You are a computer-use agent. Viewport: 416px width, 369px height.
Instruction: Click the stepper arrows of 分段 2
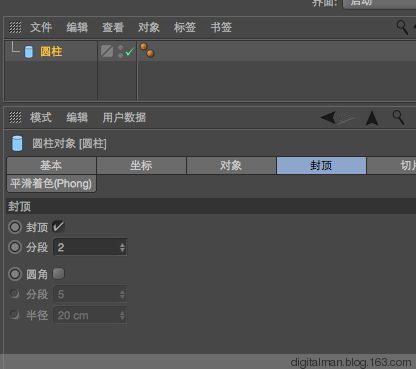click(x=122, y=247)
